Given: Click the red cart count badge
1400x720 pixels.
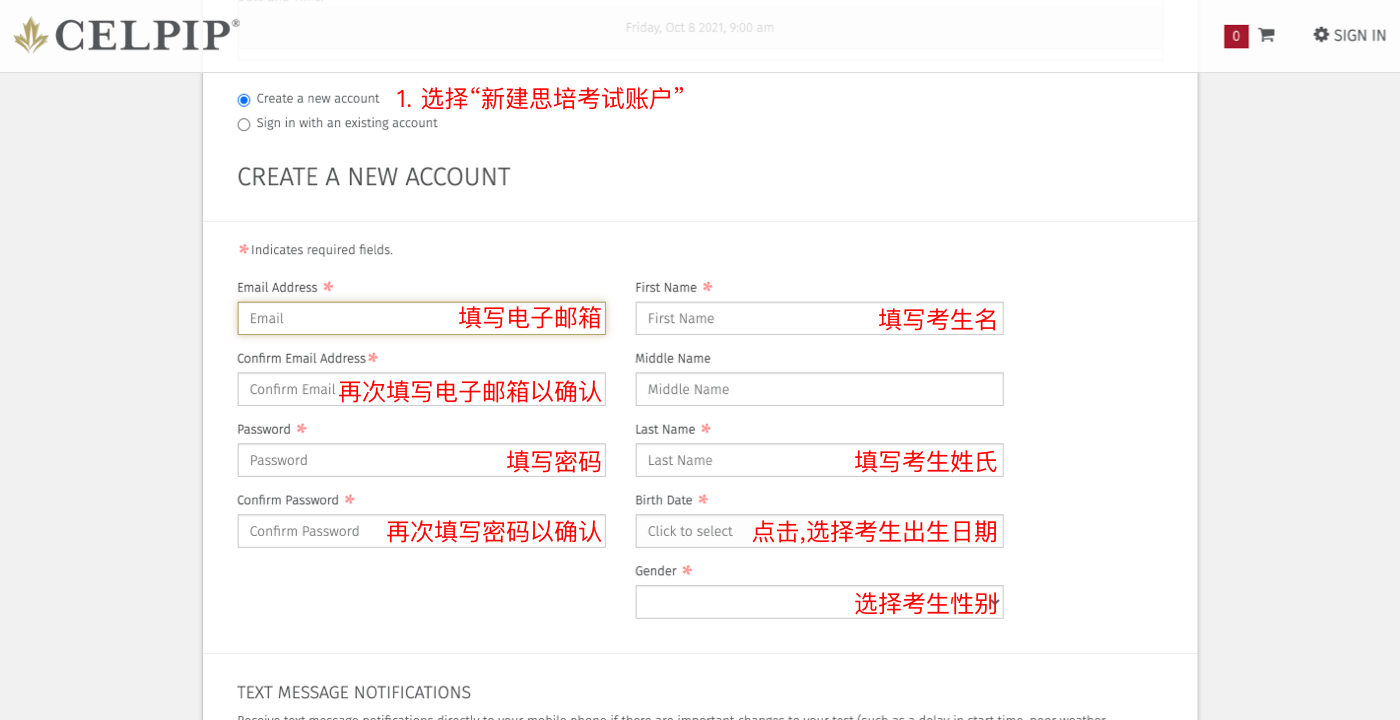Looking at the screenshot, I should pos(1235,36).
